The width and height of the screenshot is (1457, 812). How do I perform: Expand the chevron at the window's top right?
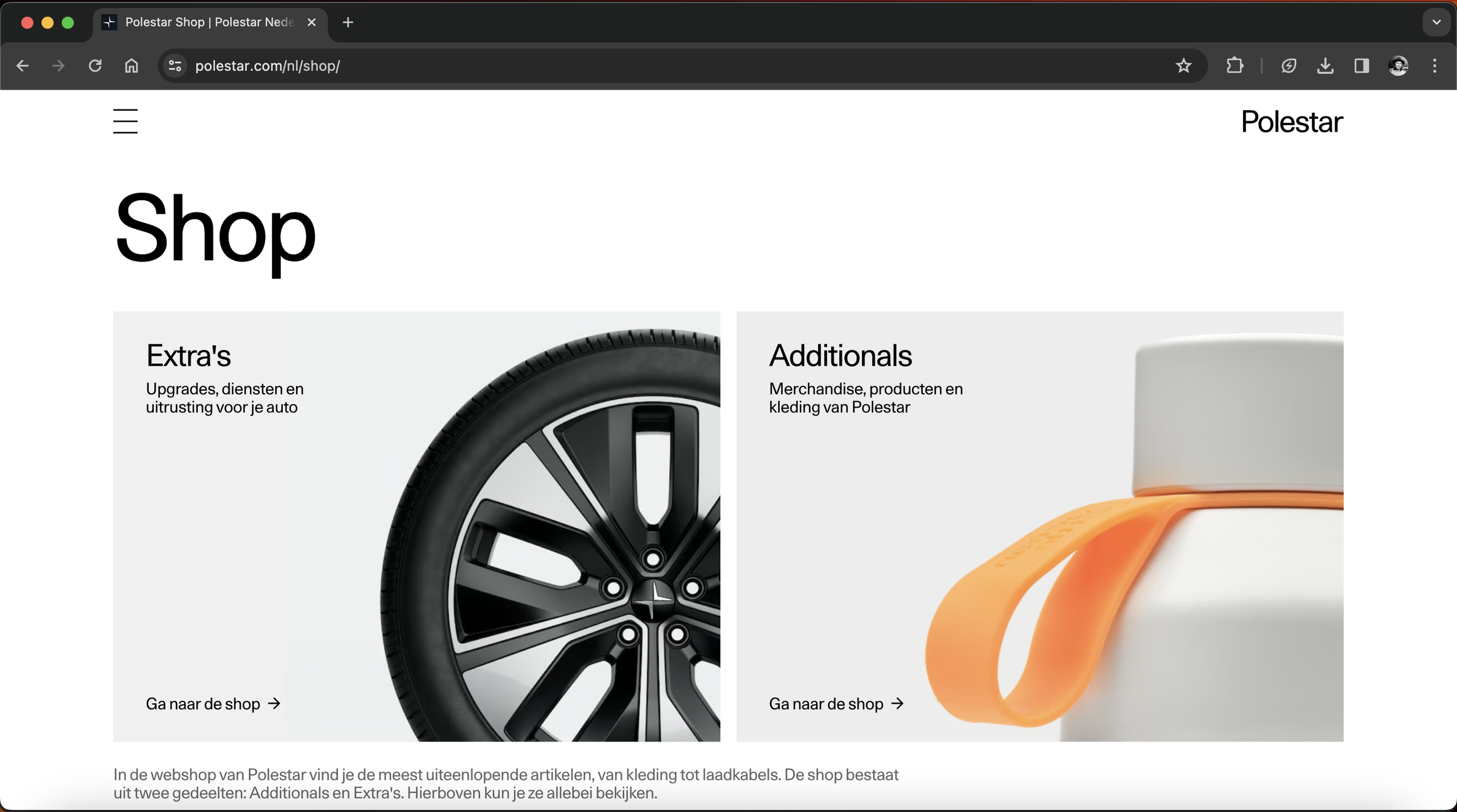1436,22
